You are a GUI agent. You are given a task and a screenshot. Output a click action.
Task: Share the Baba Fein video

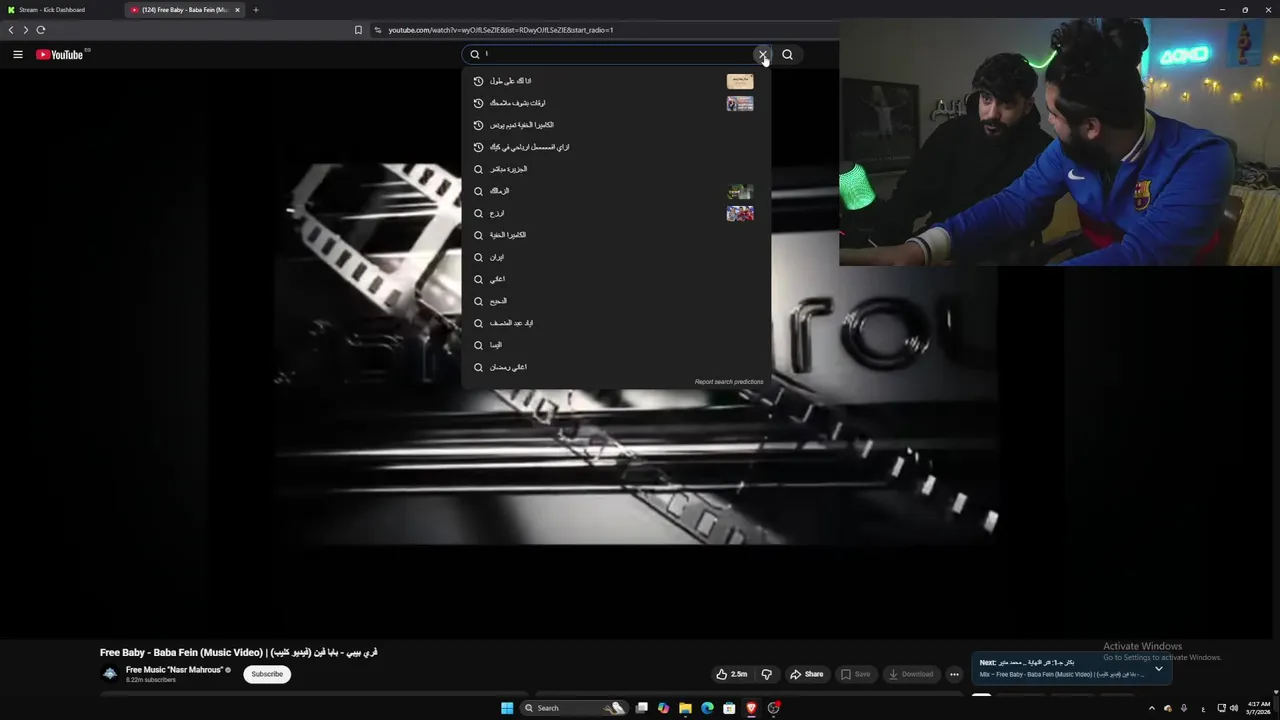click(x=807, y=674)
